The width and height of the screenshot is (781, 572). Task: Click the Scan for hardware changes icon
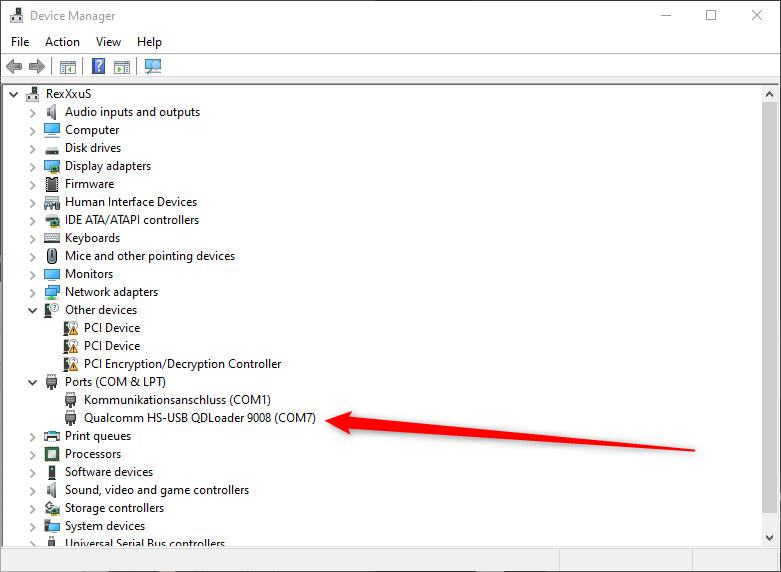pyautogui.click(x=153, y=66)
